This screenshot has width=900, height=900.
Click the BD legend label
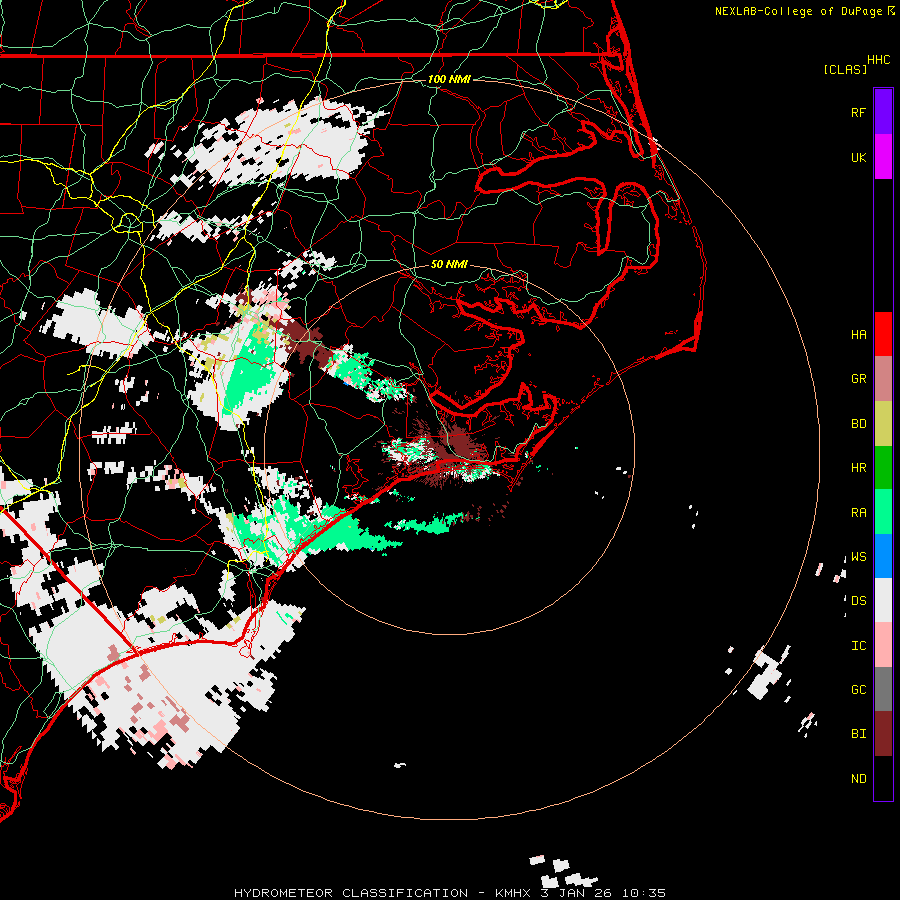point(858,424)
